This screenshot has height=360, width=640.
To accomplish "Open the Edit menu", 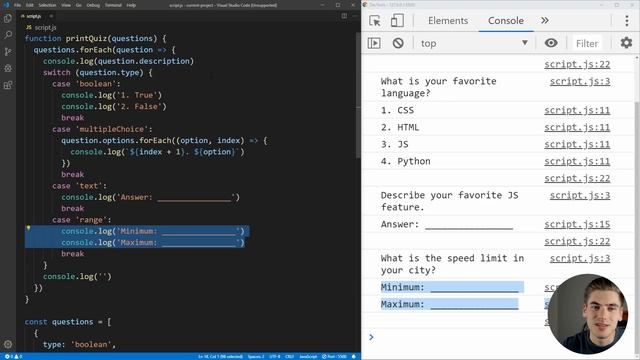I will 30,5.
